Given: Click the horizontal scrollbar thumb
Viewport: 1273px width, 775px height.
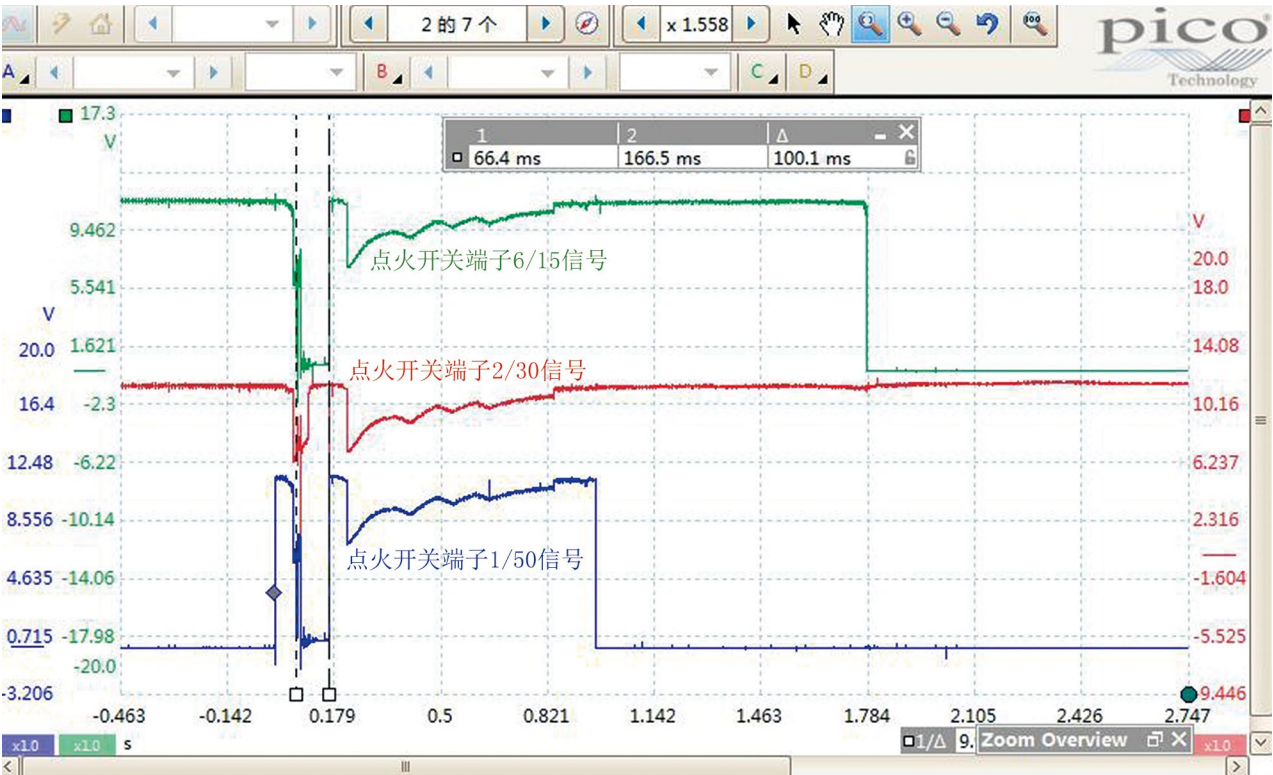Looking at the screenshot, I should [x=405, y=766].
